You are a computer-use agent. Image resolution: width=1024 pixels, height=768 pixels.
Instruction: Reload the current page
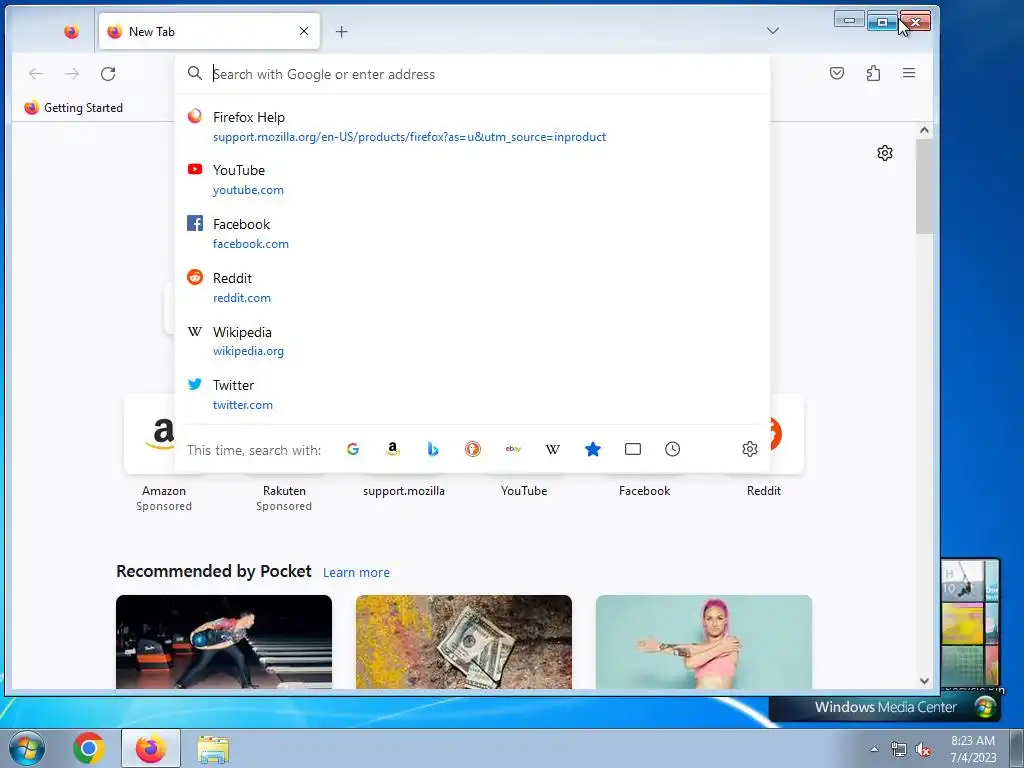tap(108, 74)
